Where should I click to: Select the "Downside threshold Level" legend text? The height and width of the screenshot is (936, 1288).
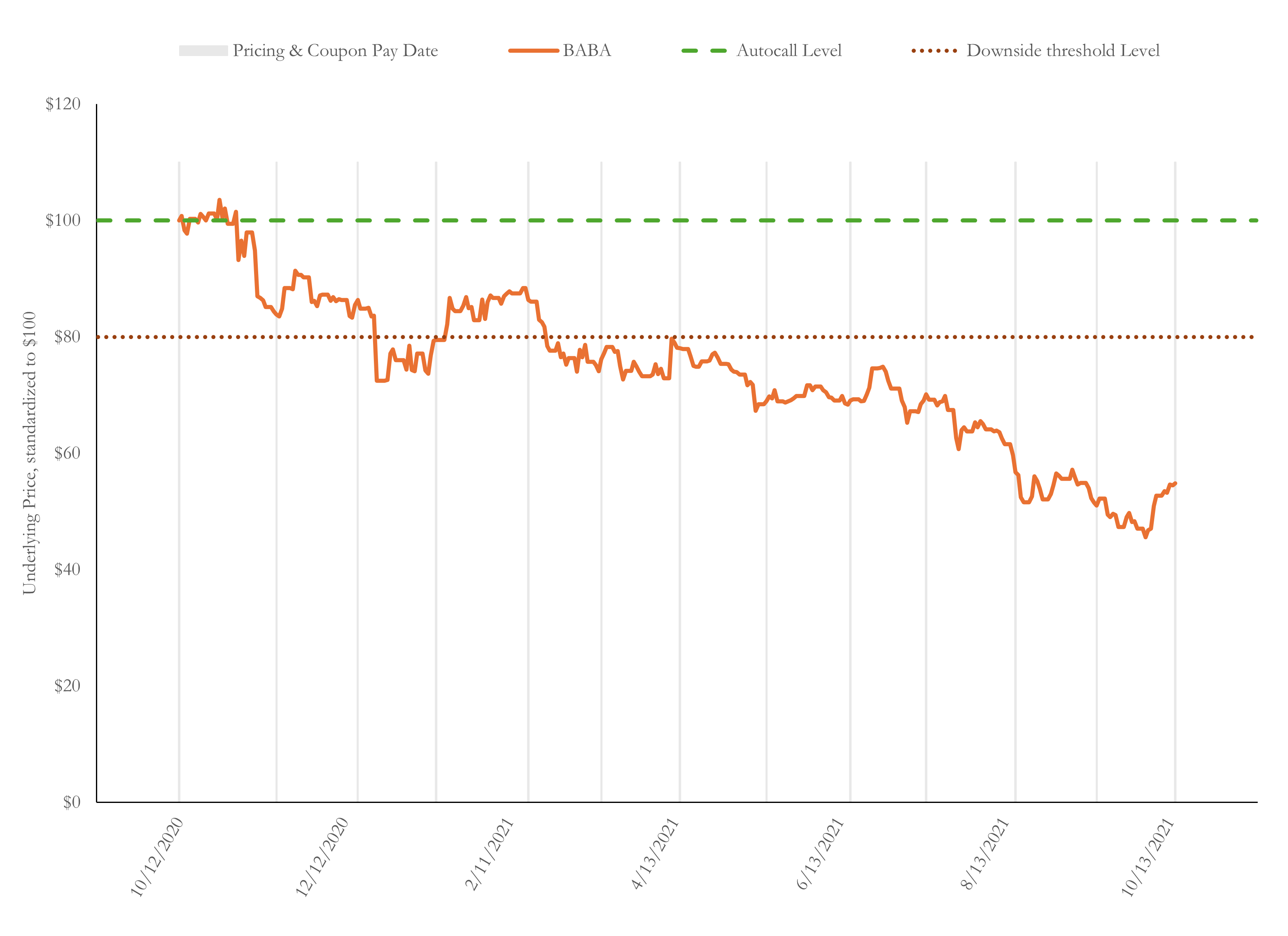click(1062, 51)
